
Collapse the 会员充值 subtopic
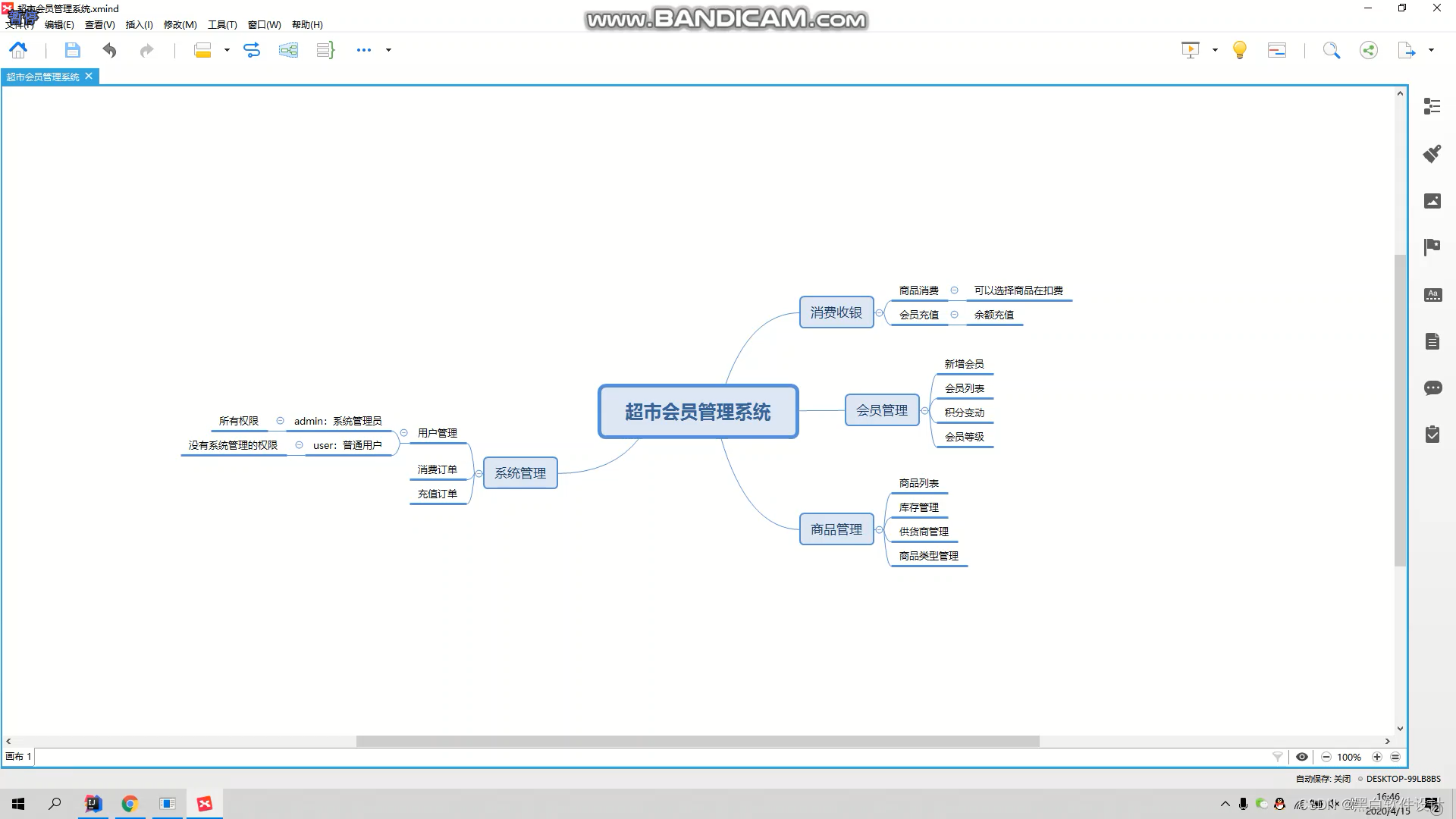[954, 314]
